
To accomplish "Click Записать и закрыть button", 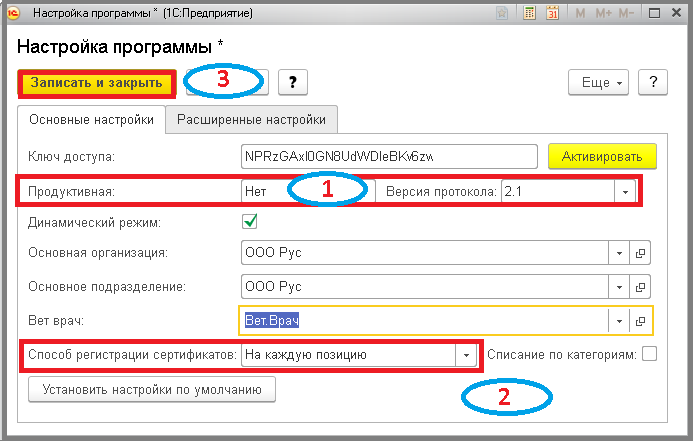I will [x=97, y=83].
